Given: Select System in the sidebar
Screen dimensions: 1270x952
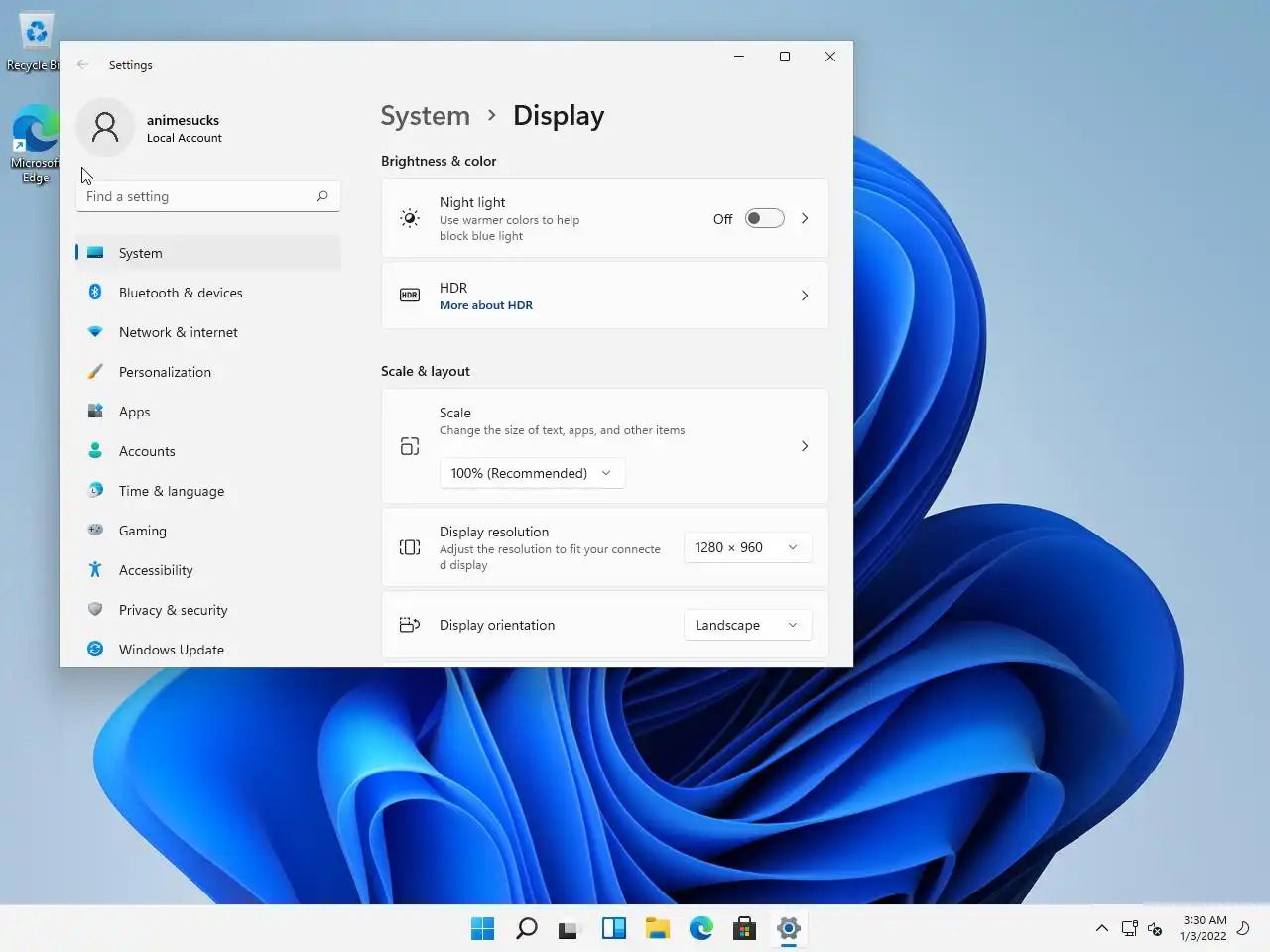Looking at the screenshot, I should [208, 253].
